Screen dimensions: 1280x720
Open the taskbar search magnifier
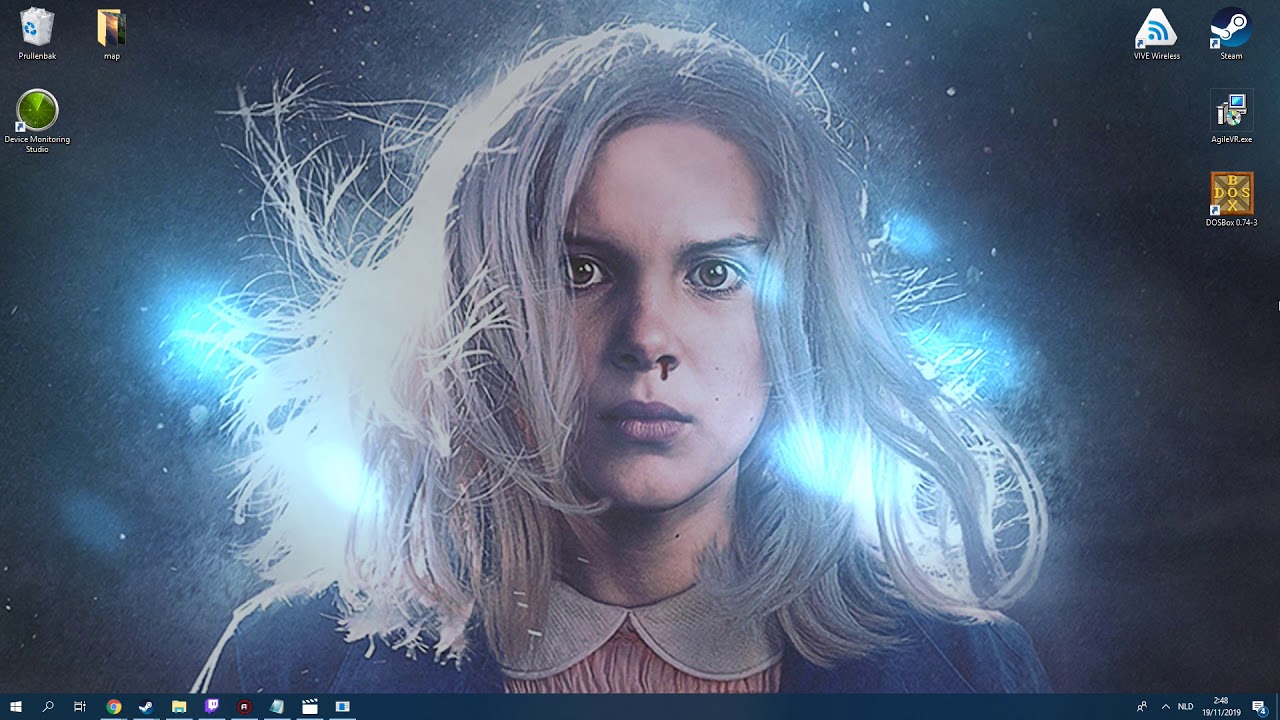[48, 707]
